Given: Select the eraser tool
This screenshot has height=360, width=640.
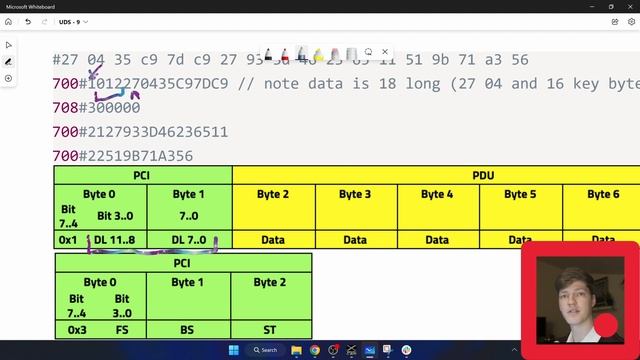Looking at the screenshot, I should [335, 54].
